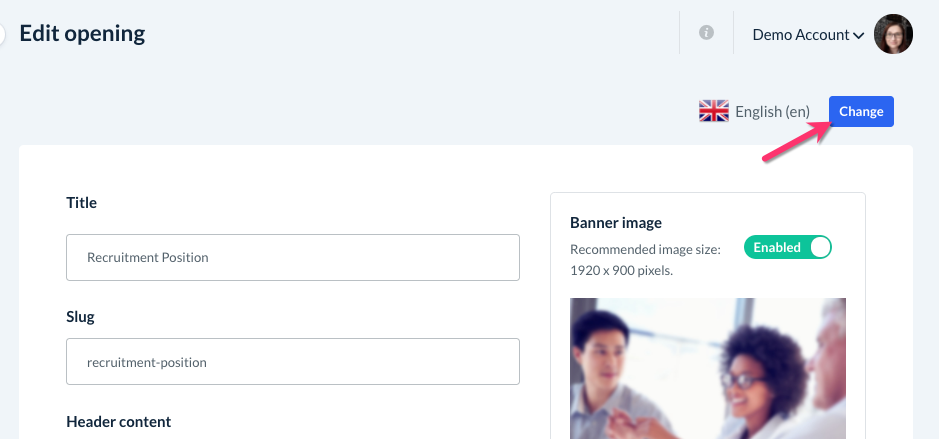This screenshot has width=939, height=439.
Task: Select the banner image preview photo
Action: coord(708,368)
